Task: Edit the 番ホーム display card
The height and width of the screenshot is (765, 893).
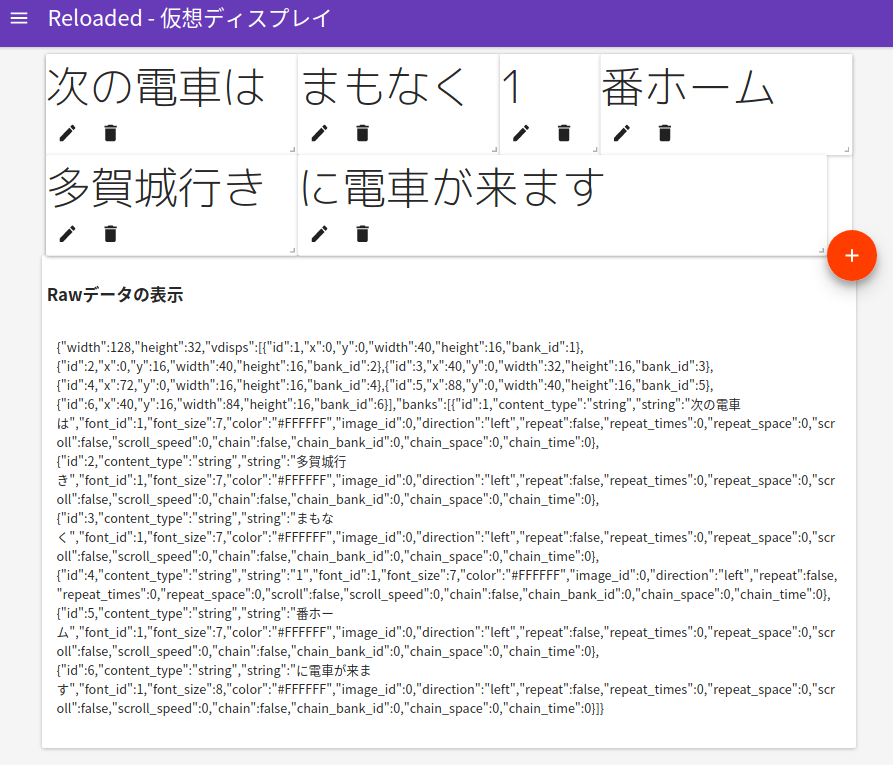Action: click(622, 133)
